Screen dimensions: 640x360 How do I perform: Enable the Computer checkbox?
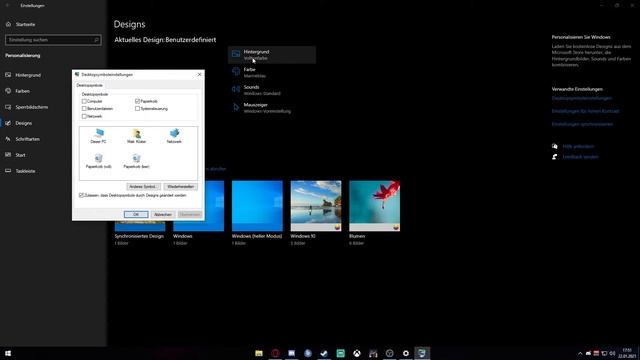tap(84, 101)
